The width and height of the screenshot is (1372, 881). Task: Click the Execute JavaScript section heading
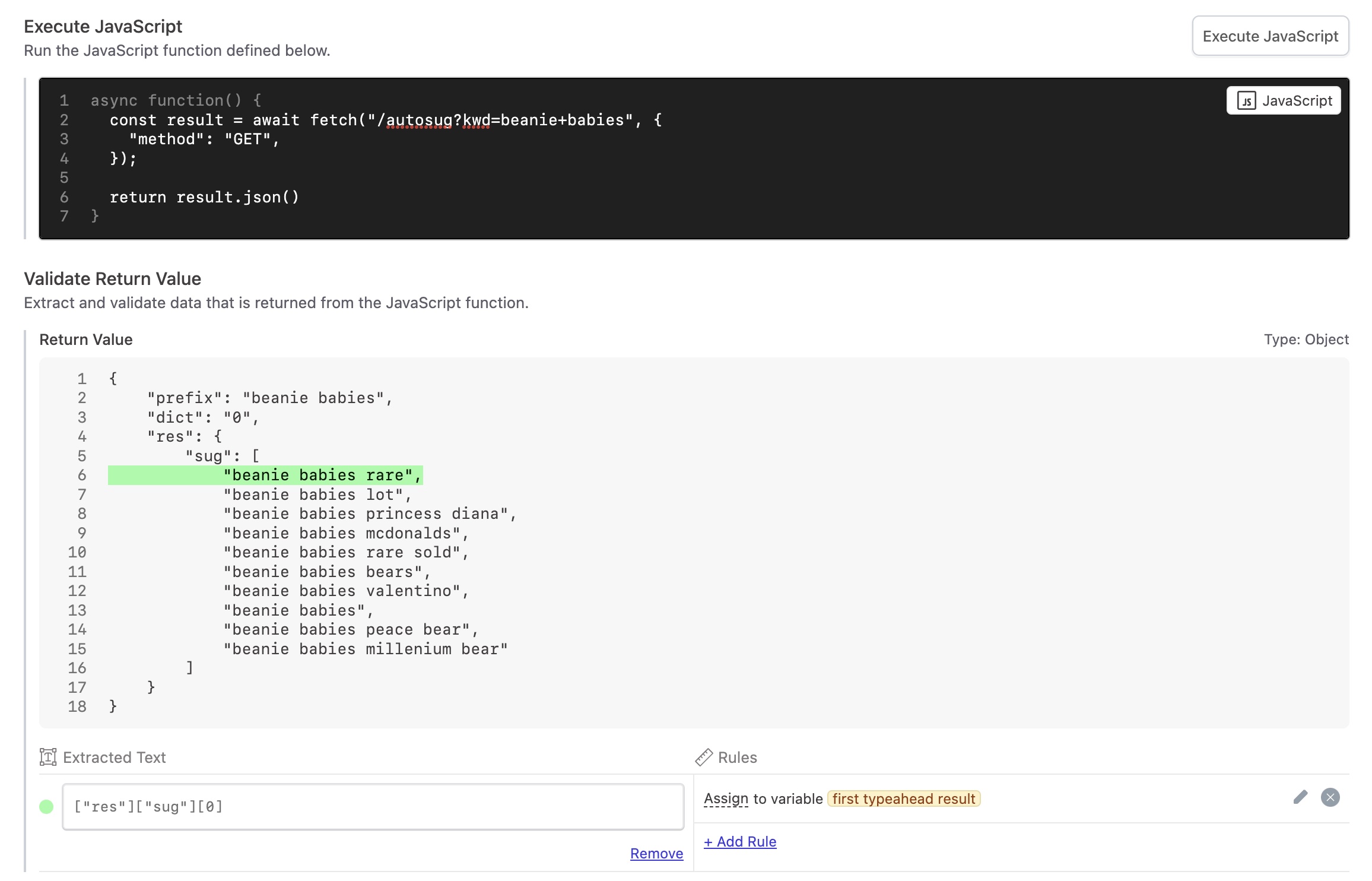pyautogui.click(x=103, y=26)
